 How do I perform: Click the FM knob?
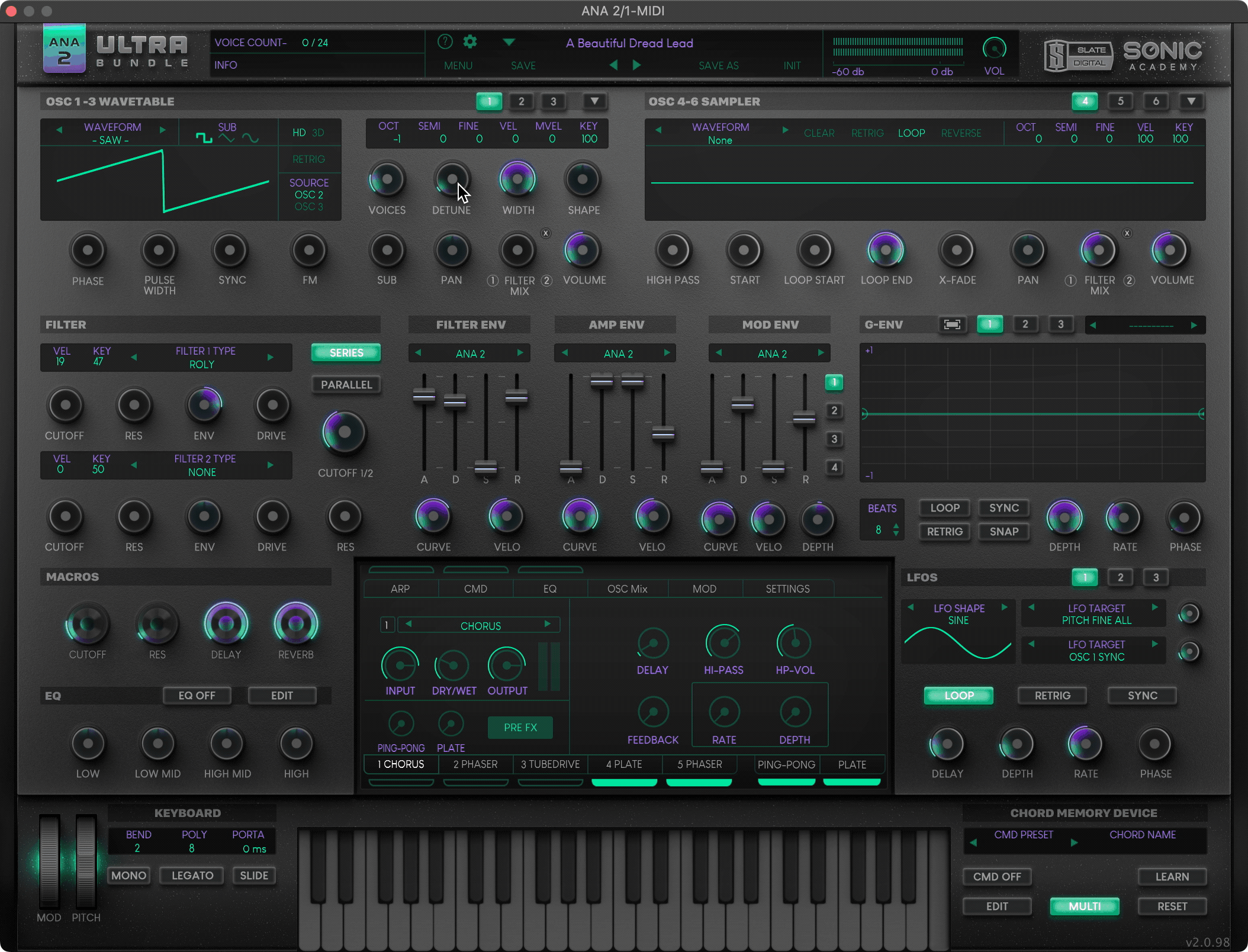[x=309, y=250]
